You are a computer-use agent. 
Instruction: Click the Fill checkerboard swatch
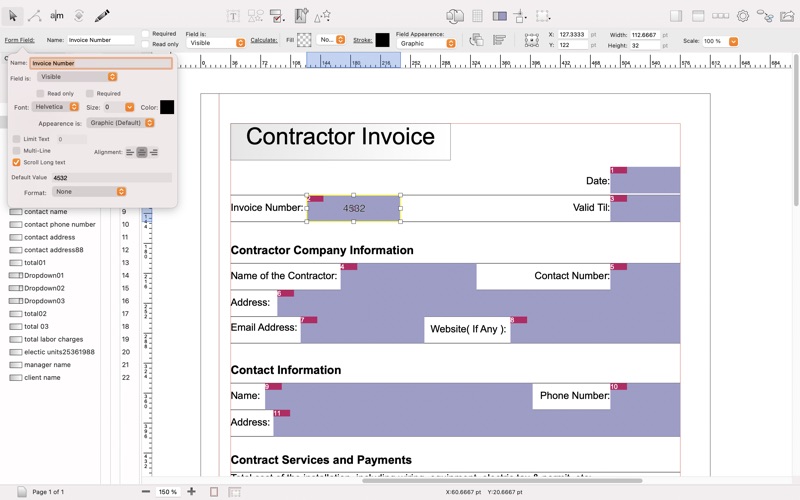(x=304, y=40)
